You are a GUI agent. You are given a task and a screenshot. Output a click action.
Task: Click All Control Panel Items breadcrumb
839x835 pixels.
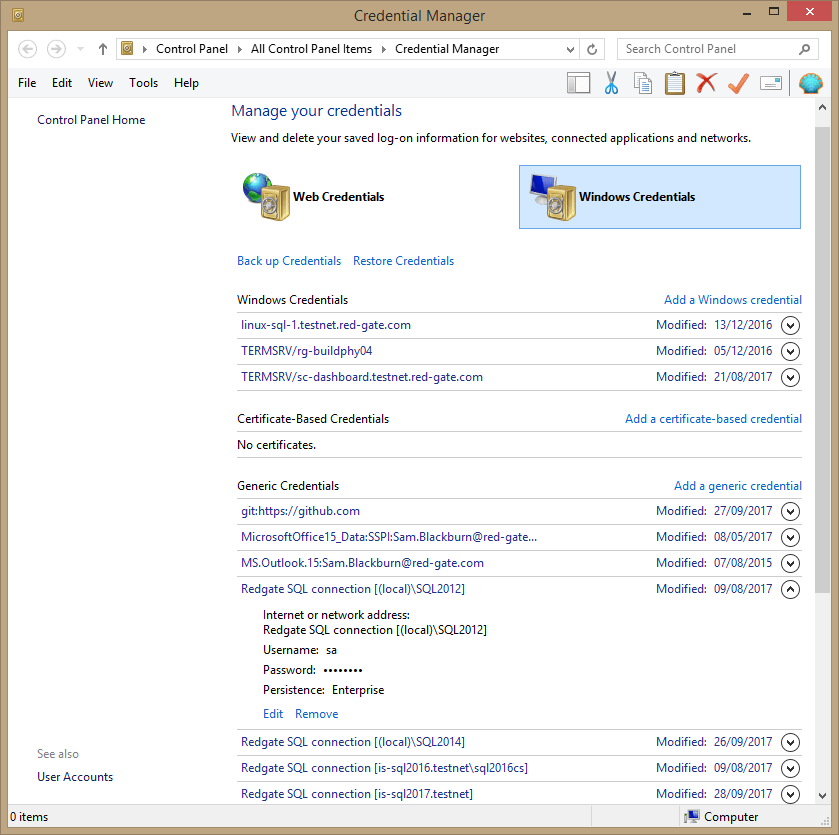(311, 49)
